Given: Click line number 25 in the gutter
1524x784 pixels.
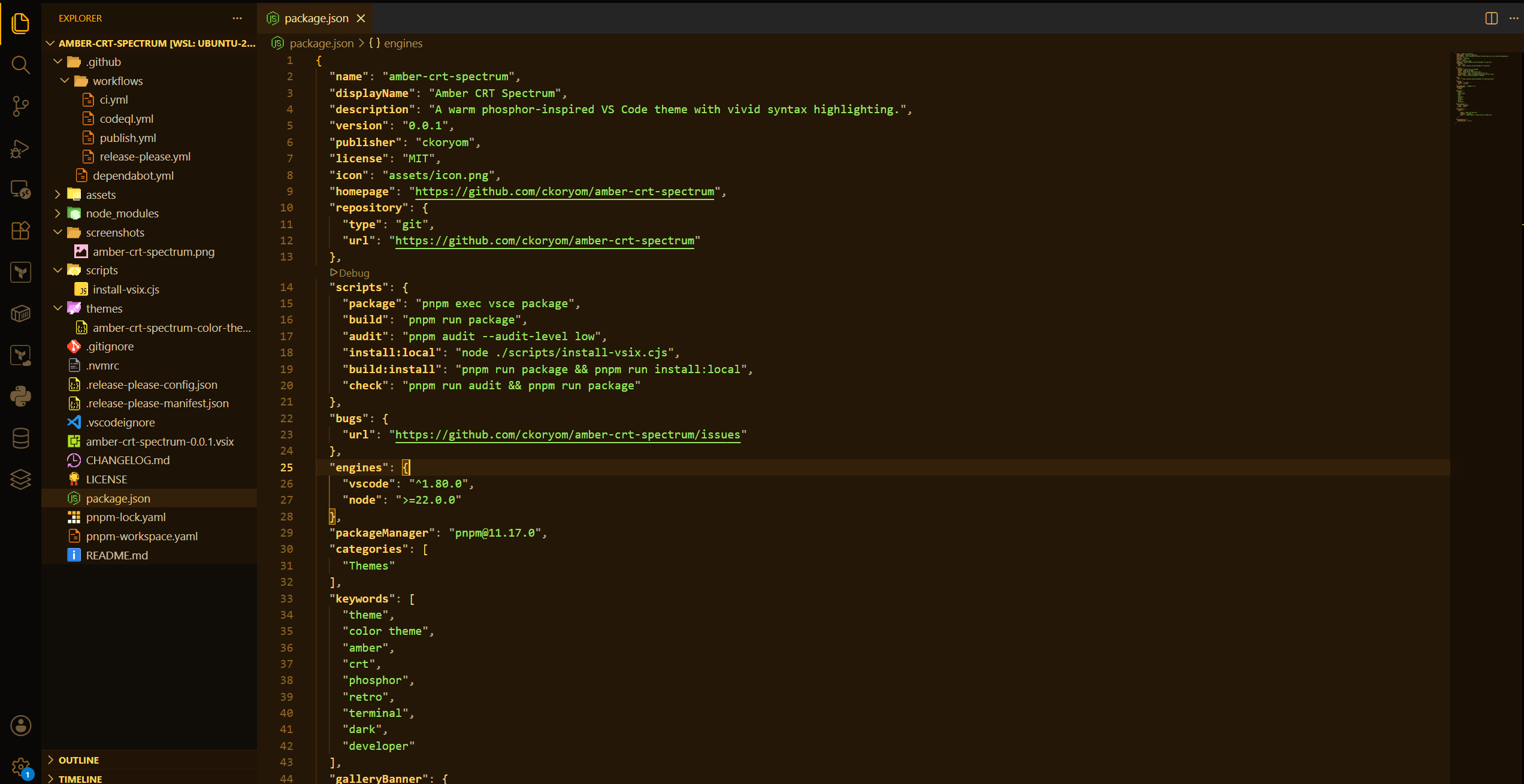Looking at the screenshot, I should click(287, 468).
